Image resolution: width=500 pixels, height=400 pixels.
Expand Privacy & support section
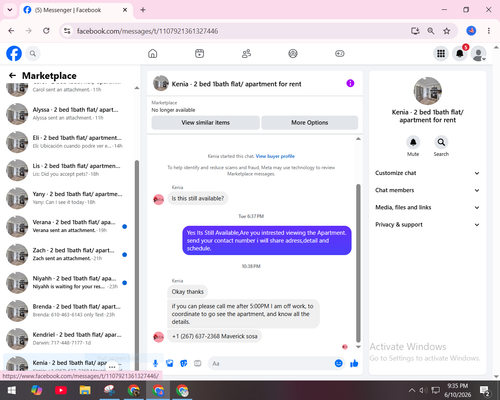(427, 225)
